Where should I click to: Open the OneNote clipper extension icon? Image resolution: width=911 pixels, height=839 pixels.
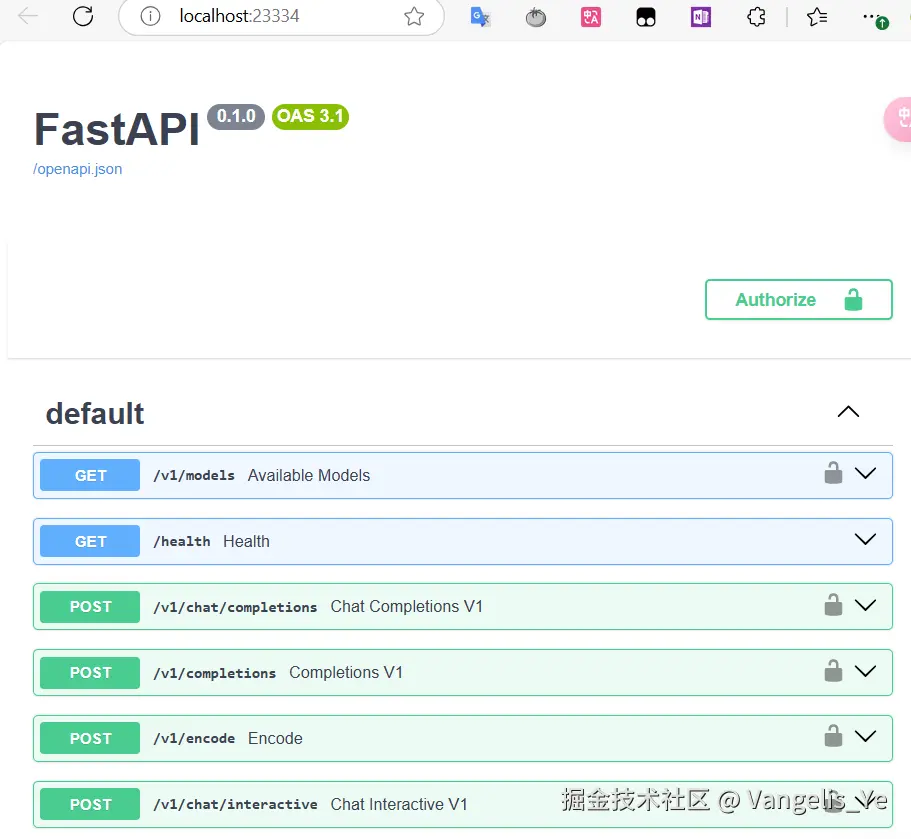point(701,17)
